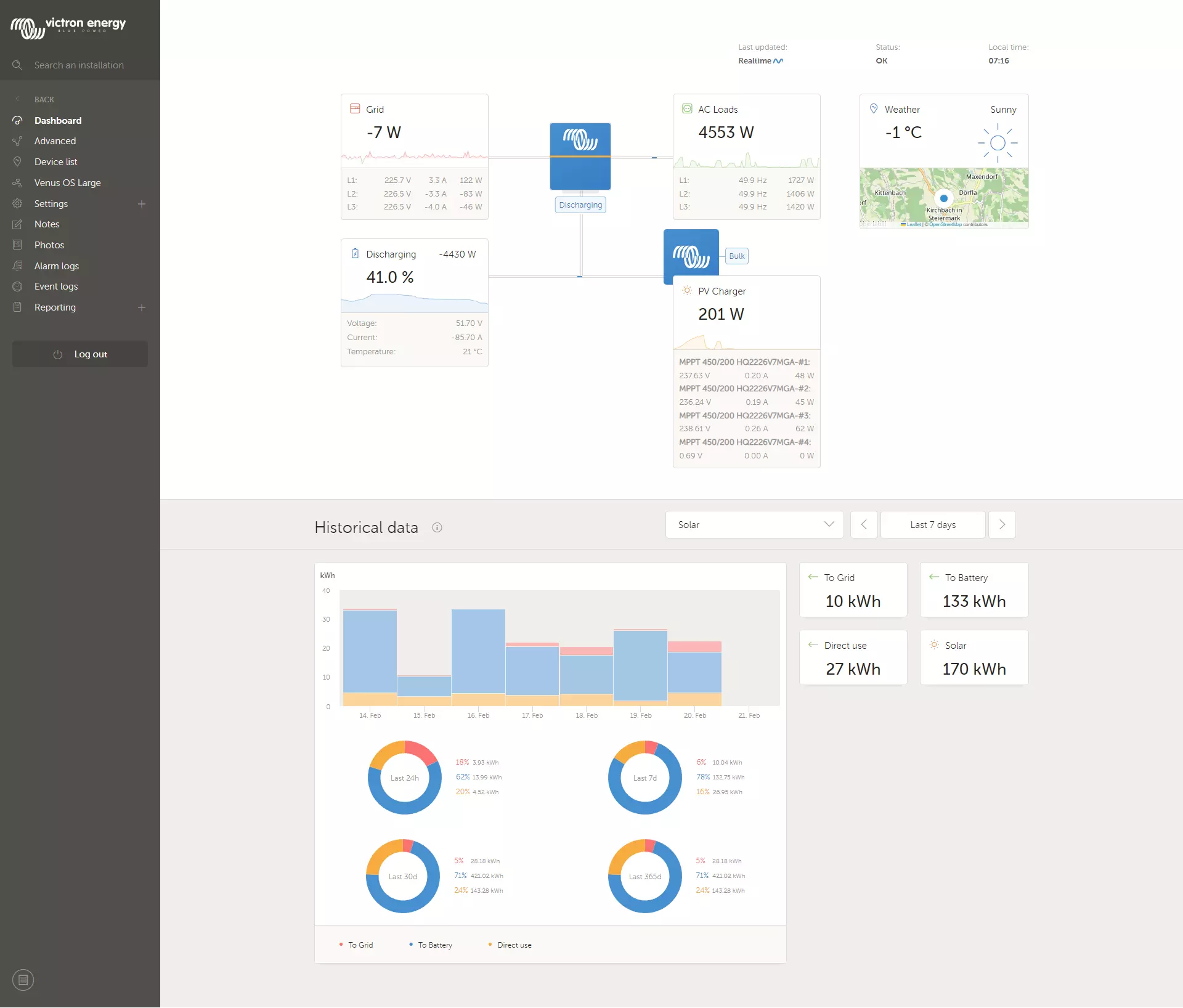
Task: Open the Device list menu item
Action: point(55,162)
